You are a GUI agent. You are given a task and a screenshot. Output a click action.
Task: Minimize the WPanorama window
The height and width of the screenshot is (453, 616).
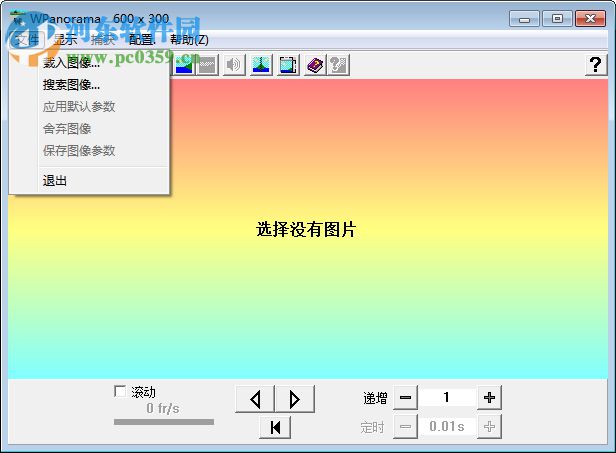[524, 19]
